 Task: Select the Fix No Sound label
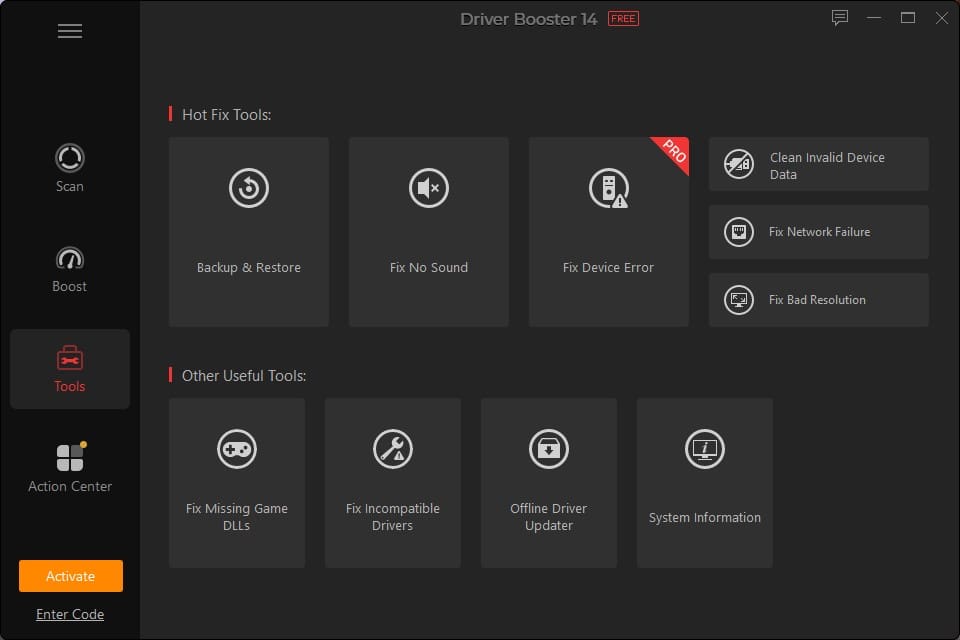[429, 268]
